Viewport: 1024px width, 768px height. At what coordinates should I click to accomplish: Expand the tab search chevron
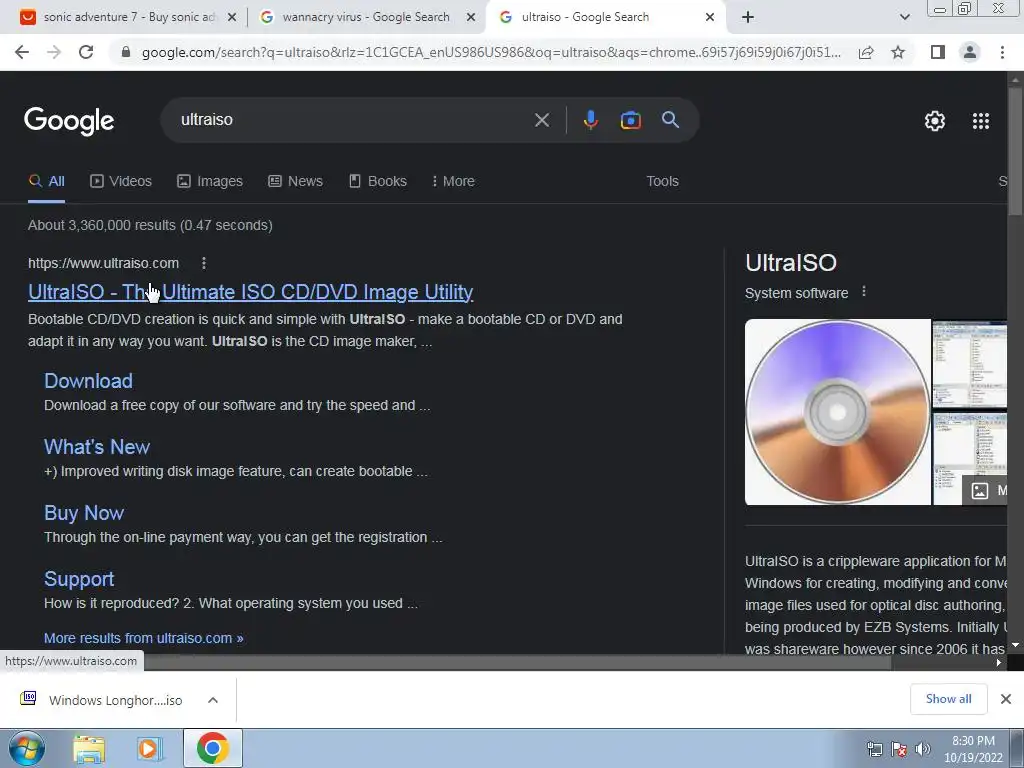click(x=904, y=18)
